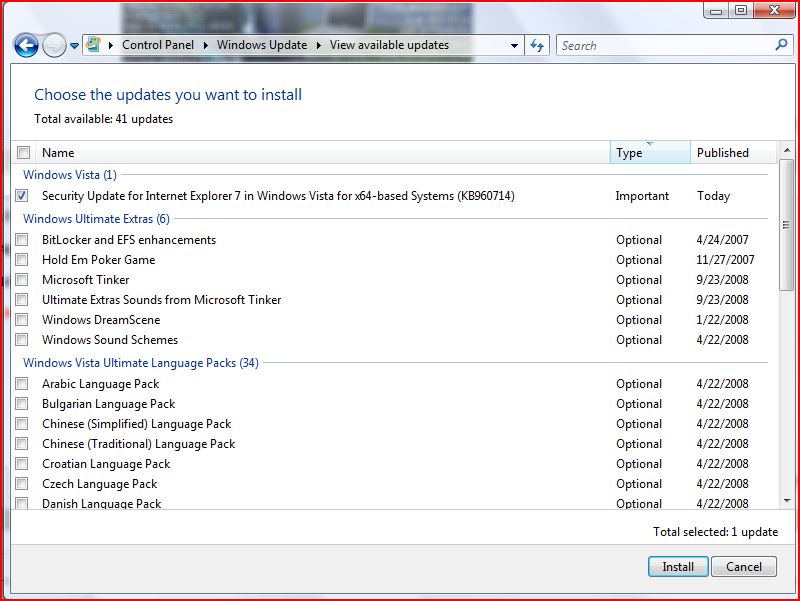Screen dimensions: 800x601
Task: Select the Microsoft Tinker row name
Action: (86, 280)
